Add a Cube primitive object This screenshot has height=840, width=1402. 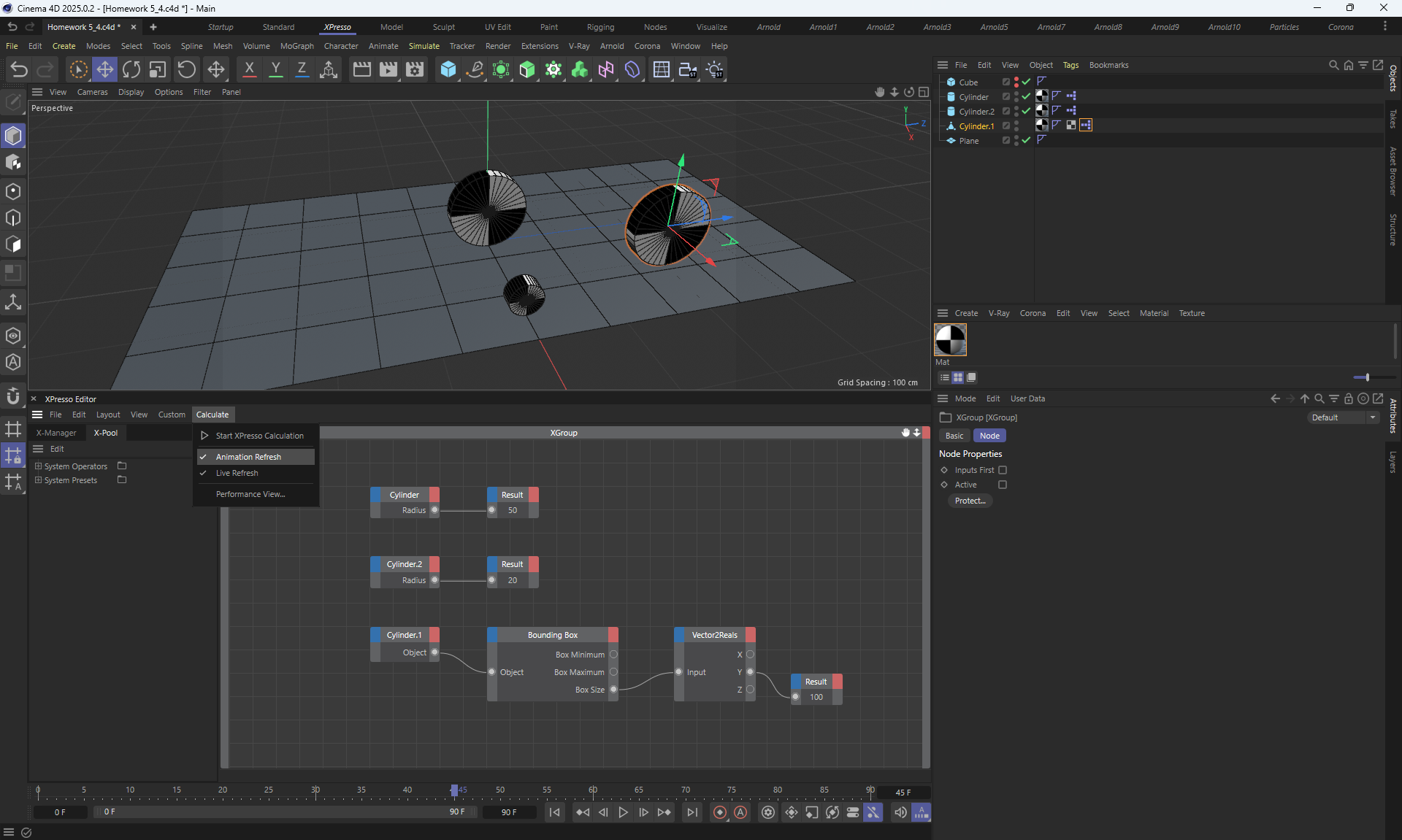[x=448, y=69]
